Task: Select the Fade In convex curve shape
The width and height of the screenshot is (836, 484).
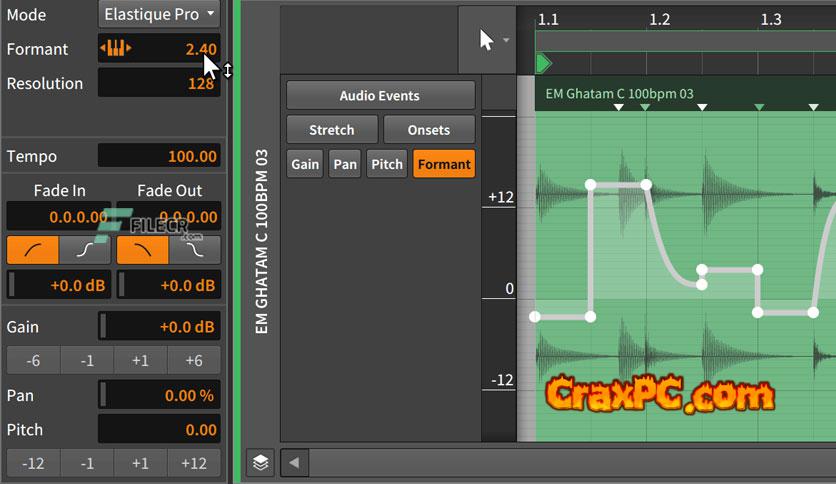Action: pos(33,249)
